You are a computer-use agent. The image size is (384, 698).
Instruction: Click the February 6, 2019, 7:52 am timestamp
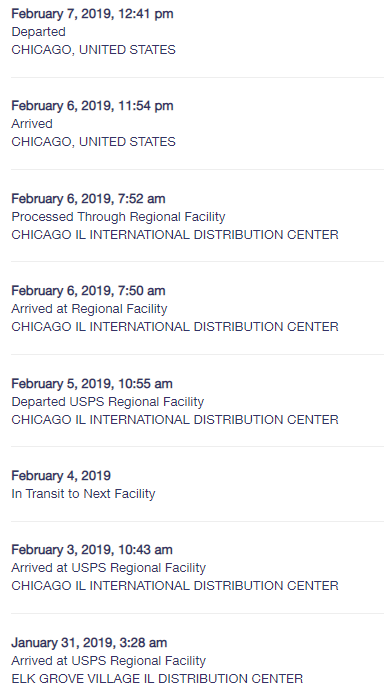pos(88,199)
